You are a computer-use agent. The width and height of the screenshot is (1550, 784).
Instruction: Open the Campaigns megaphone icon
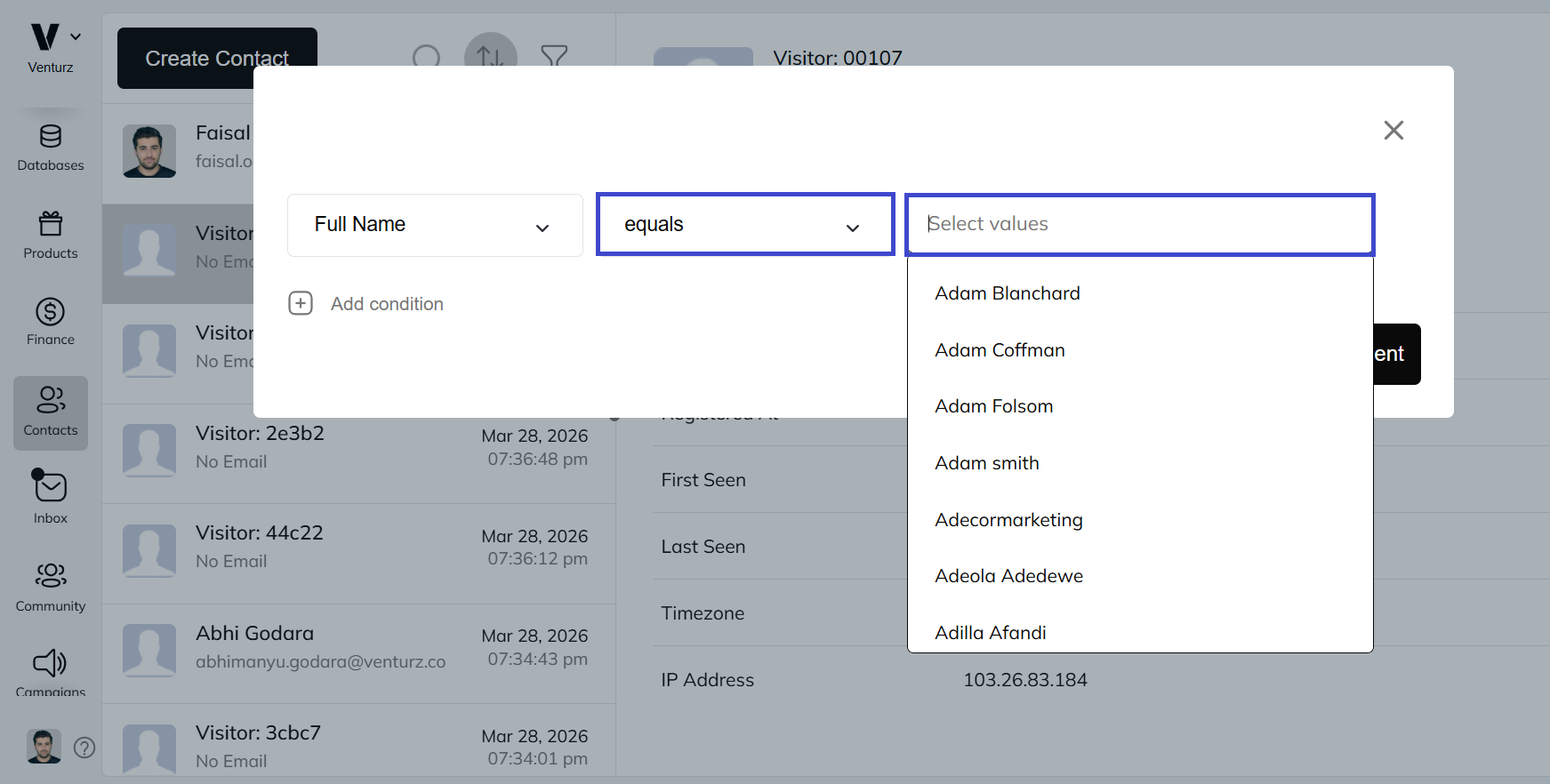click(x=51, y=663)
